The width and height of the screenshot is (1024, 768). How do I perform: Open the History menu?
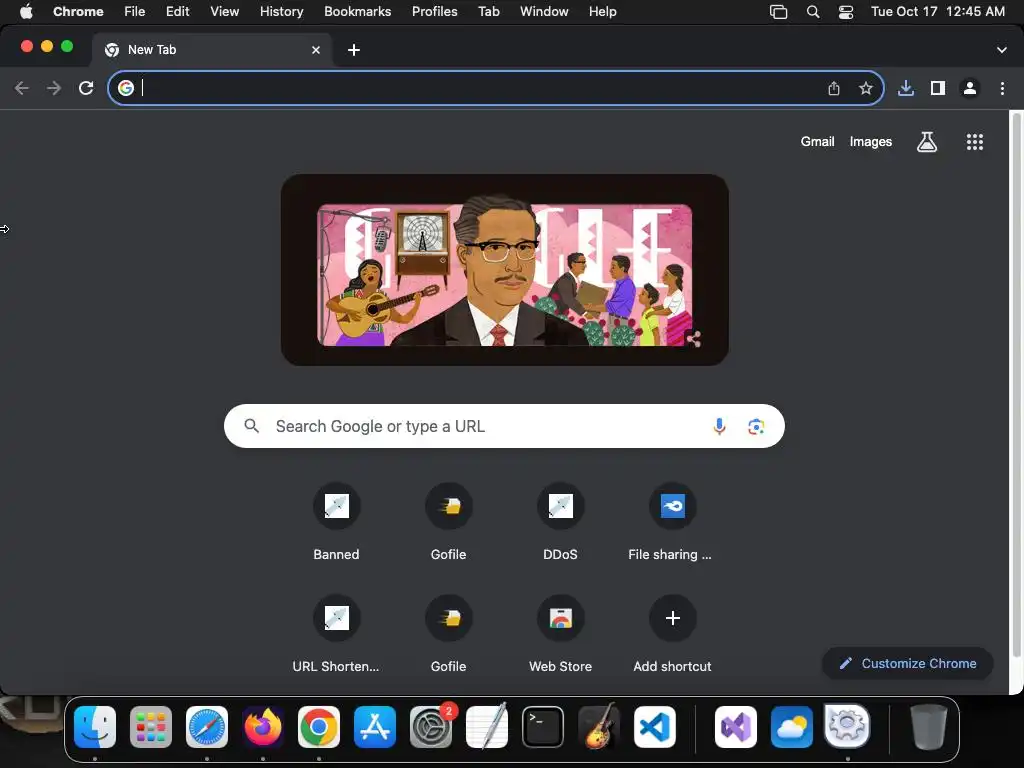281,12
